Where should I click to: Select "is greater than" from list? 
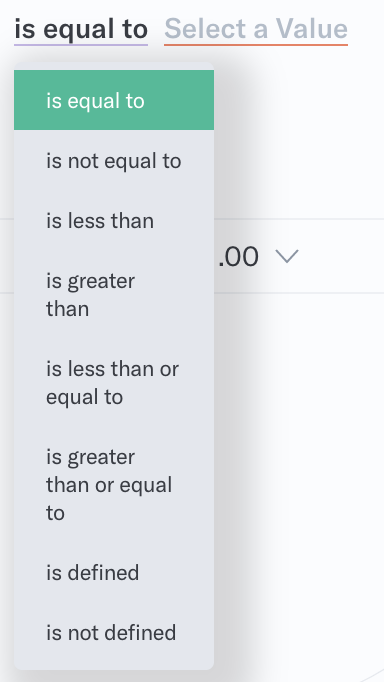click(114, 295)
